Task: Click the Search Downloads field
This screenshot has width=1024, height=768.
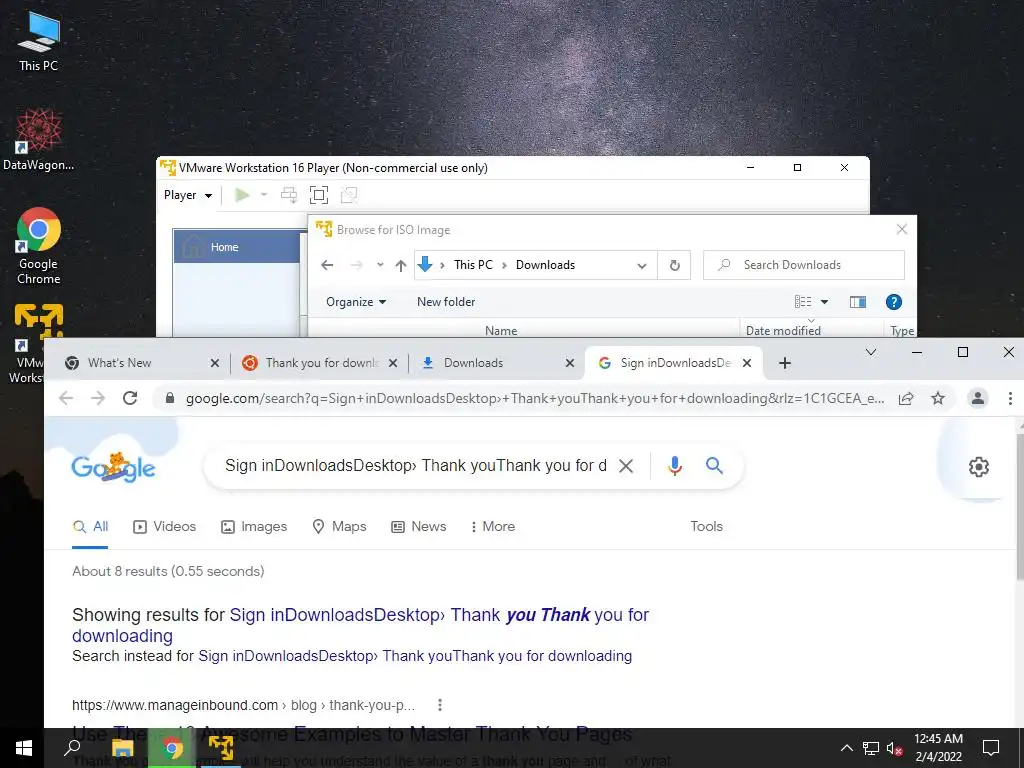Action: pyautogui.click(x=804, y=265)
